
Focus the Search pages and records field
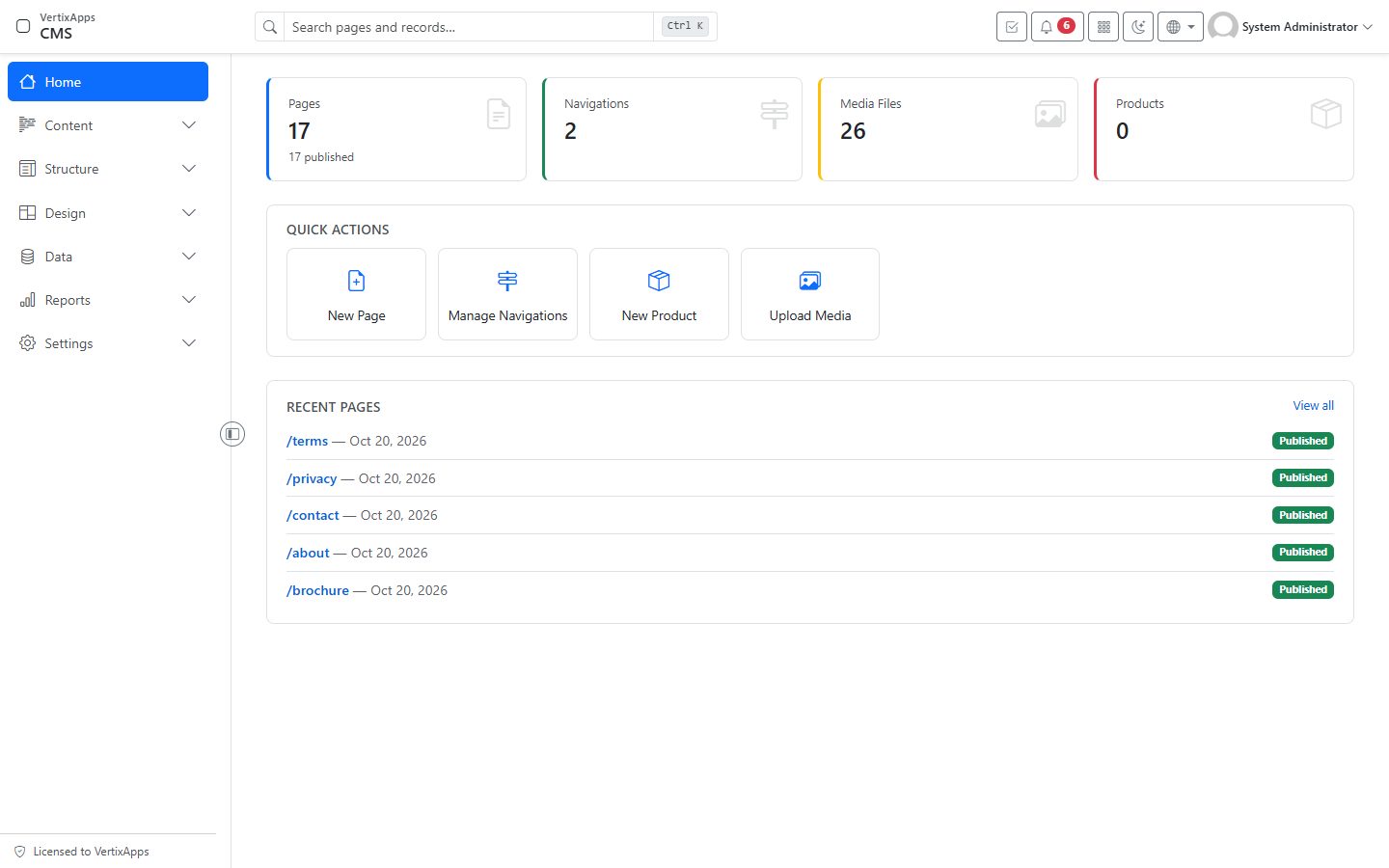pyautogui.click(x=469, y=27)
